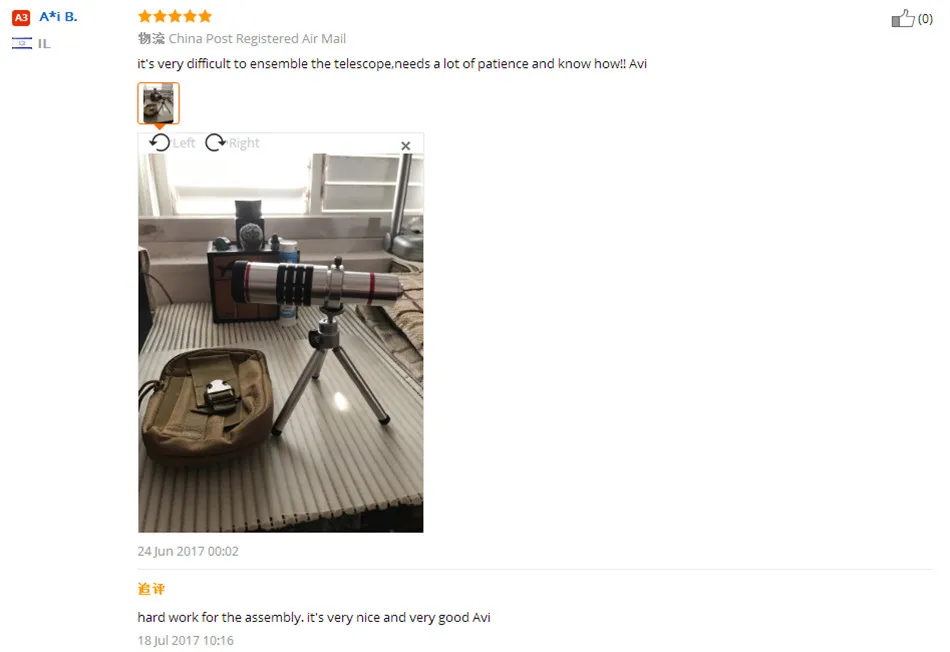This screenshot has height=652, width=950.
Task: Click the helpful vote count (0)
Action: (x=925, y=19)
